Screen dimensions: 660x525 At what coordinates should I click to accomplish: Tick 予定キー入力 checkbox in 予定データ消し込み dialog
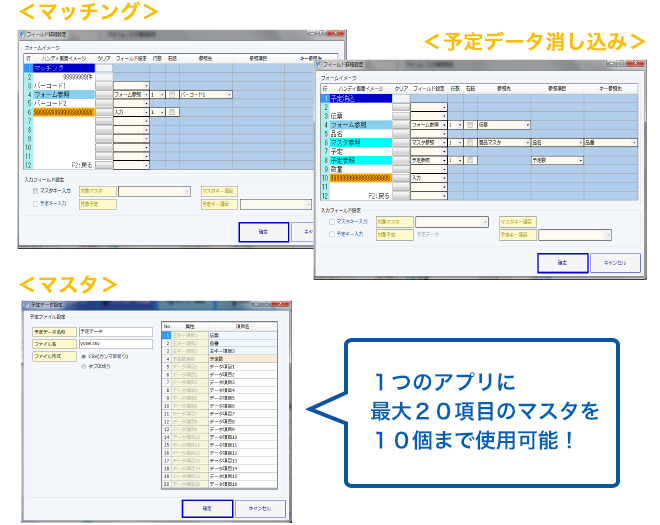coord(334,235)
